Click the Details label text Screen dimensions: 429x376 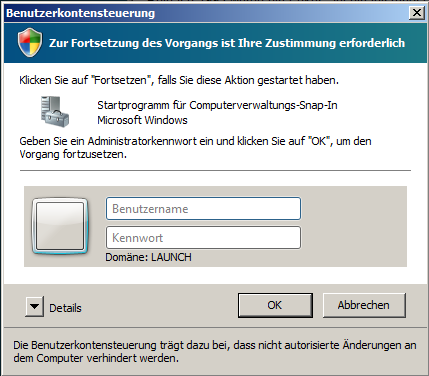pos(65,308)
